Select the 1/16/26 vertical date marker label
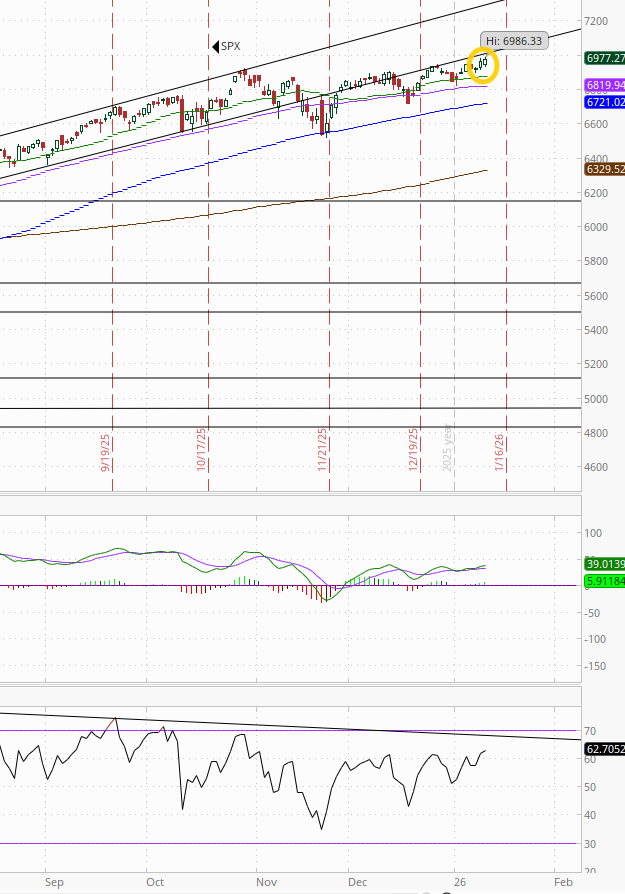Screen dimensions: 625x894 (x=500, y=453)
